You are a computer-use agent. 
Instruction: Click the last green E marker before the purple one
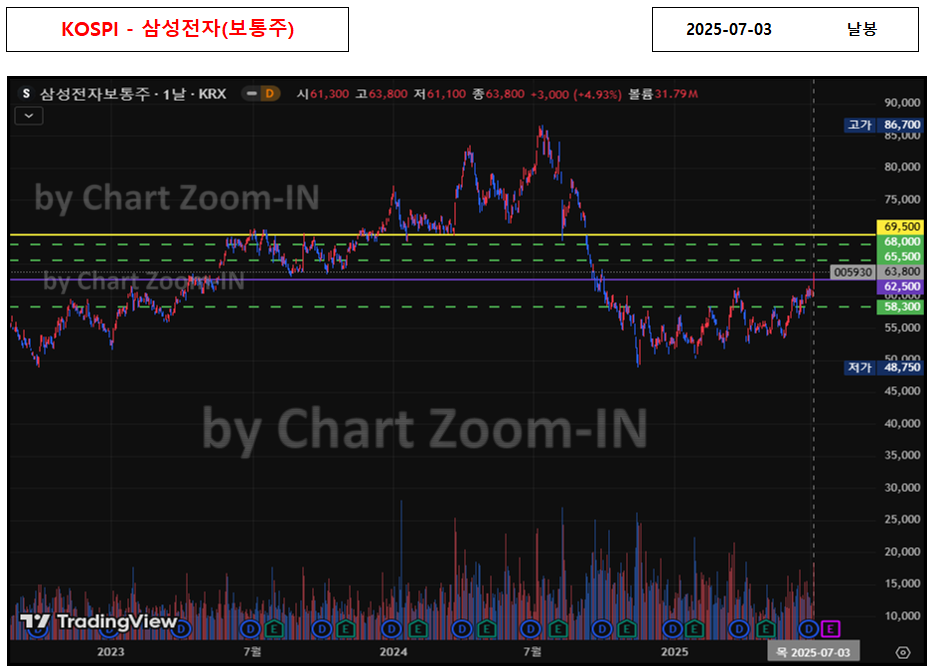coord(765,629)
